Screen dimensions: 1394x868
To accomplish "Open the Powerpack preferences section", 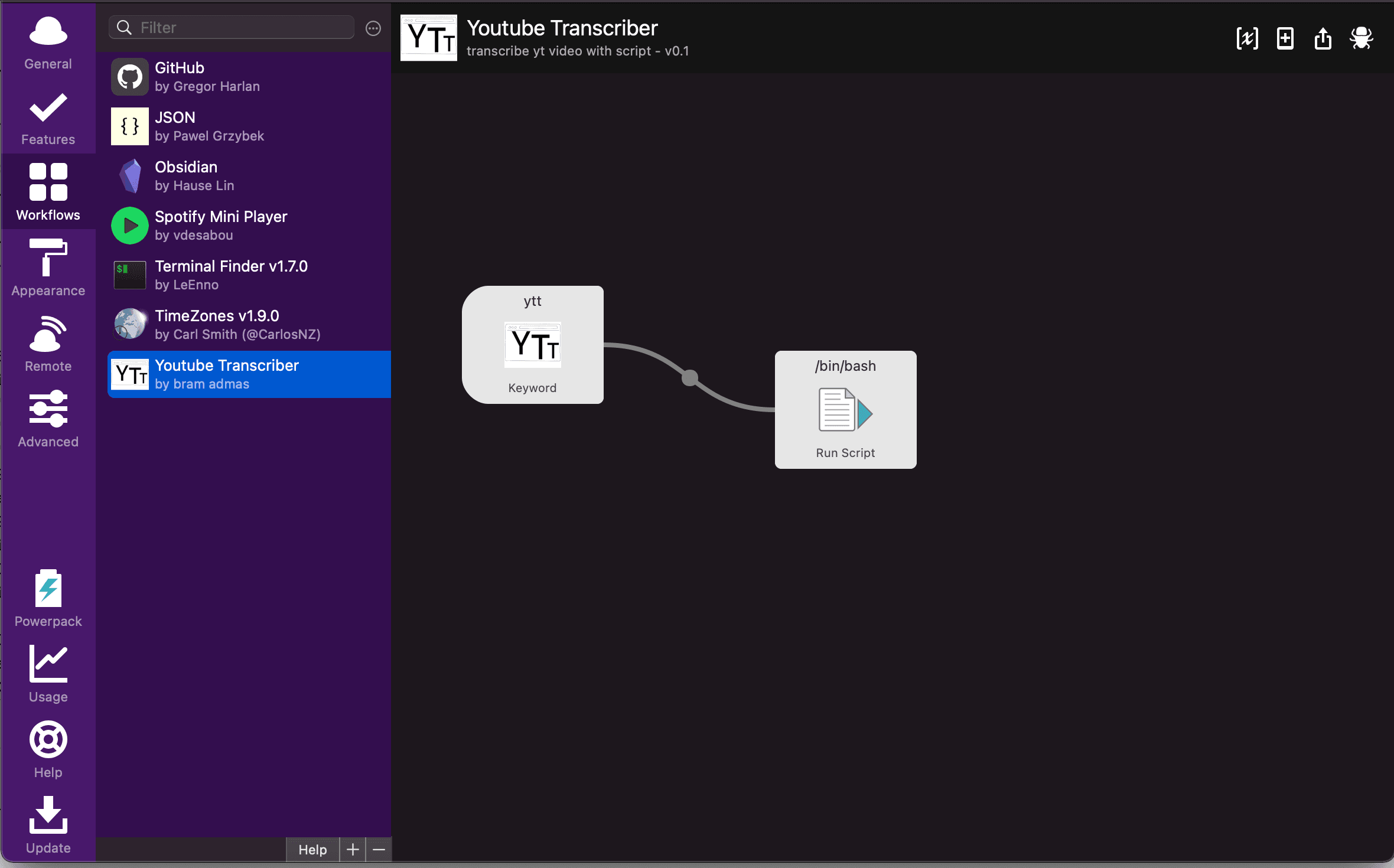I will point(48,598).
